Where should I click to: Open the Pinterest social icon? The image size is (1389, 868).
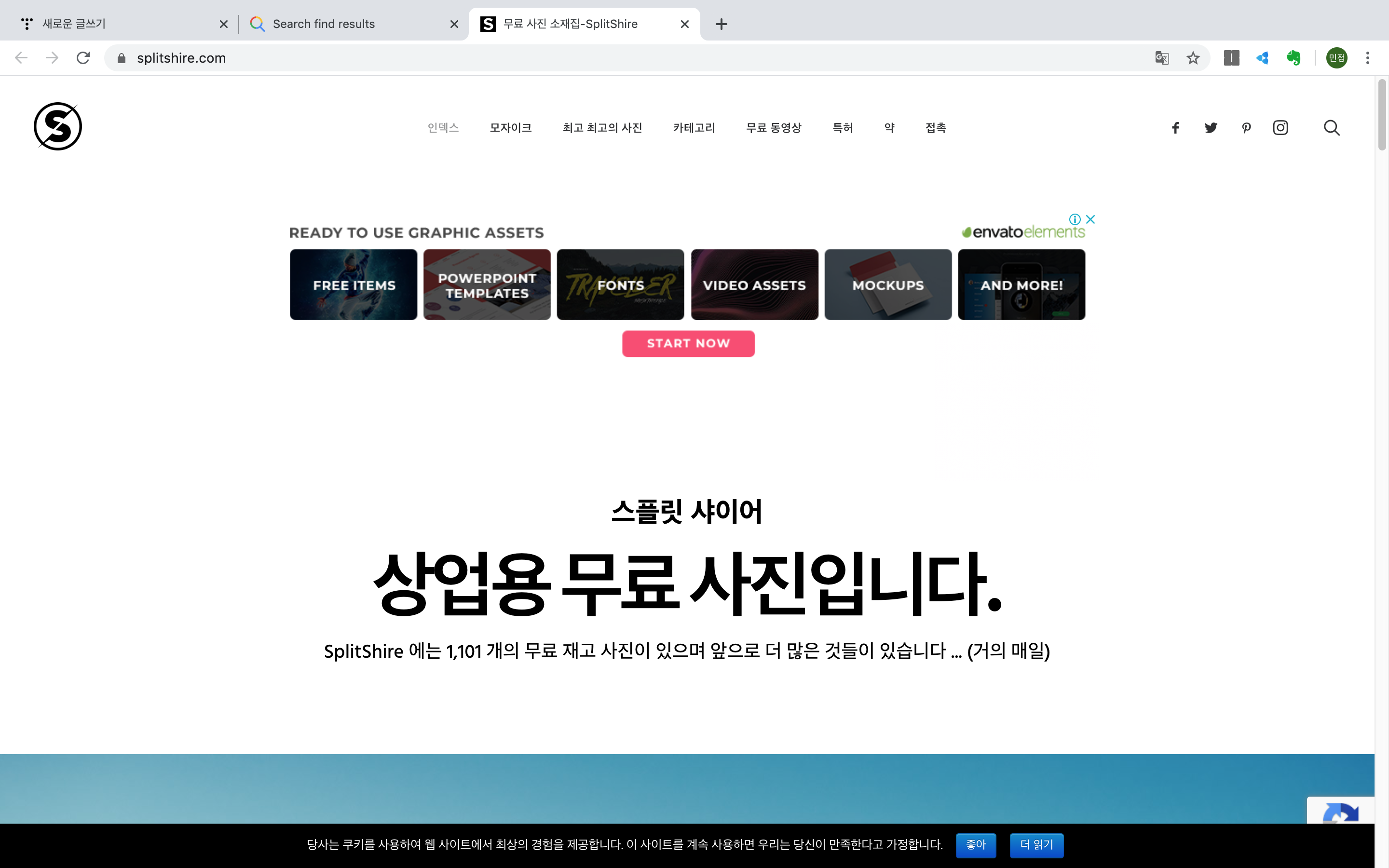(x=1246, y=127)
